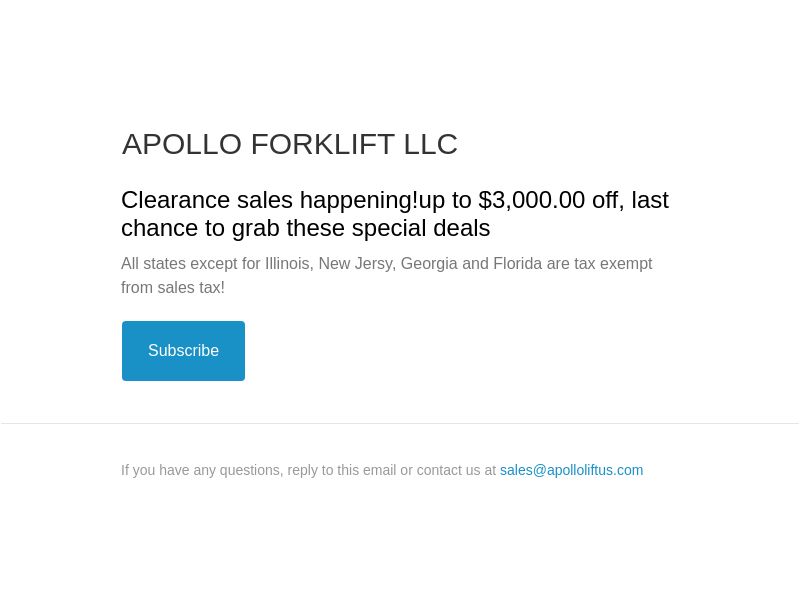800x600 pixels.
Task: Click LLC at the end of the title
Action: click(x=431, y=144)
